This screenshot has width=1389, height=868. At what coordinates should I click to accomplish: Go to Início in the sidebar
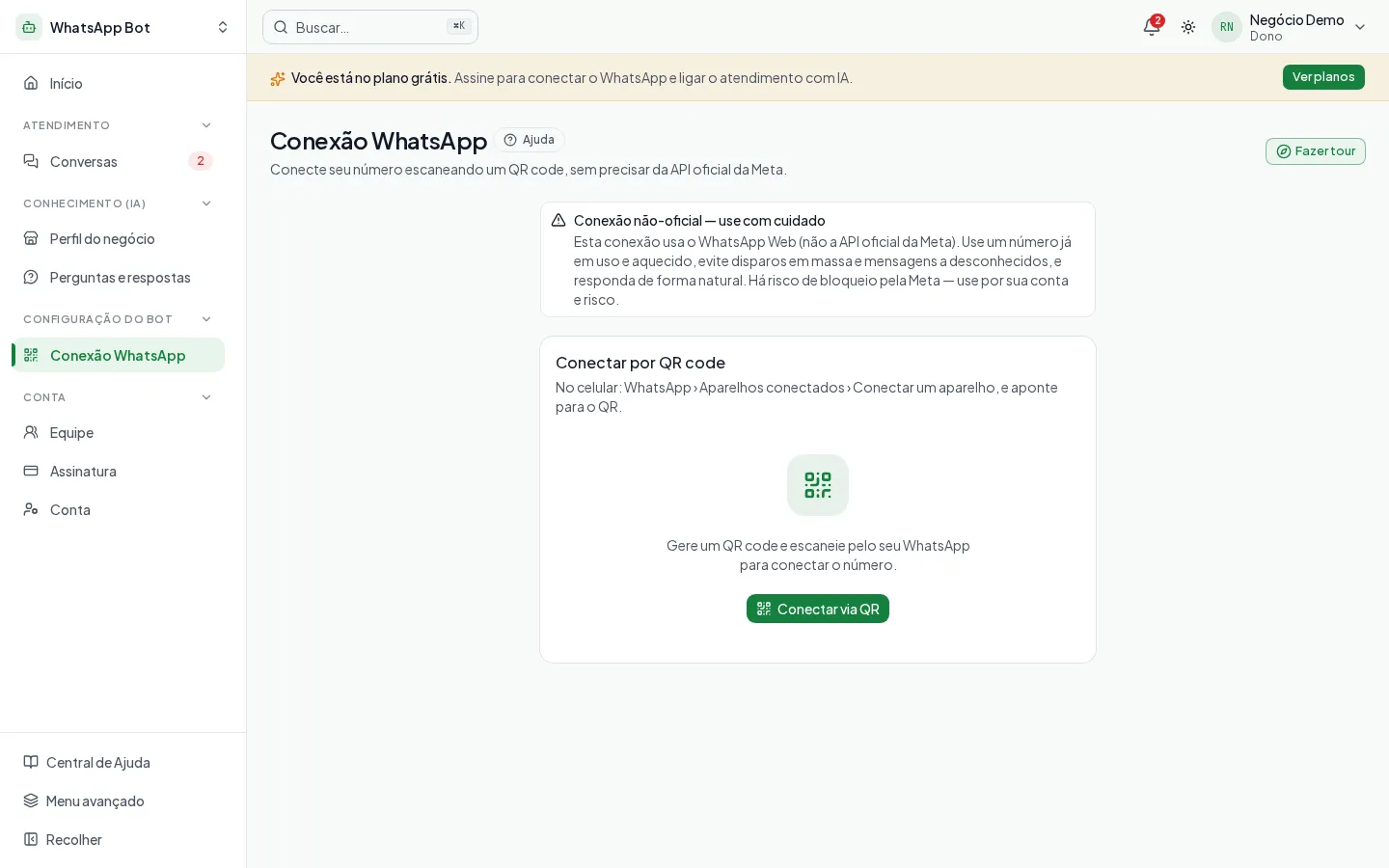[118, 83]
